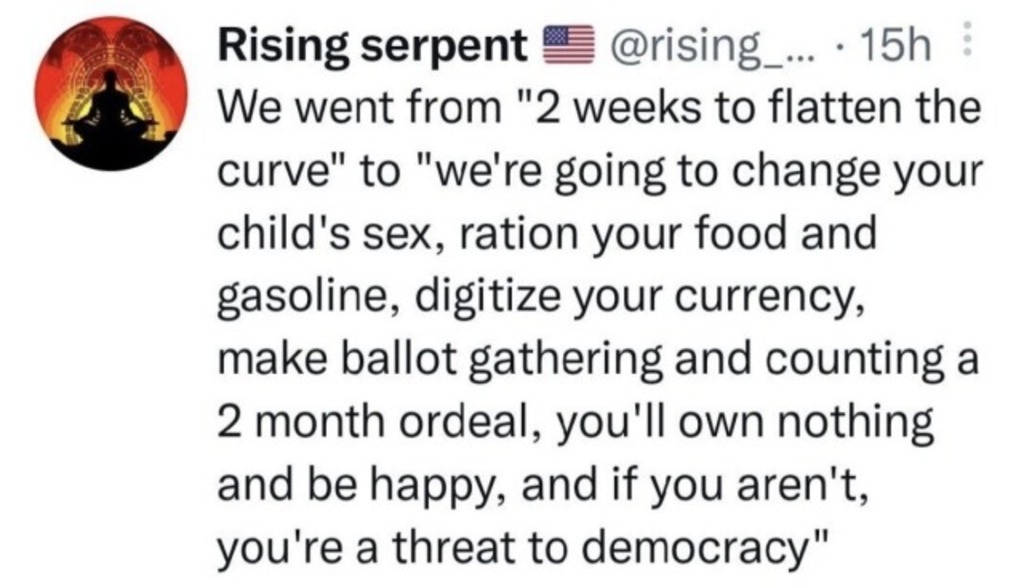Click the word "gasoline" in the tweet
The height and width of the screenshot is (588, 1024).
[x=304, y=298]
